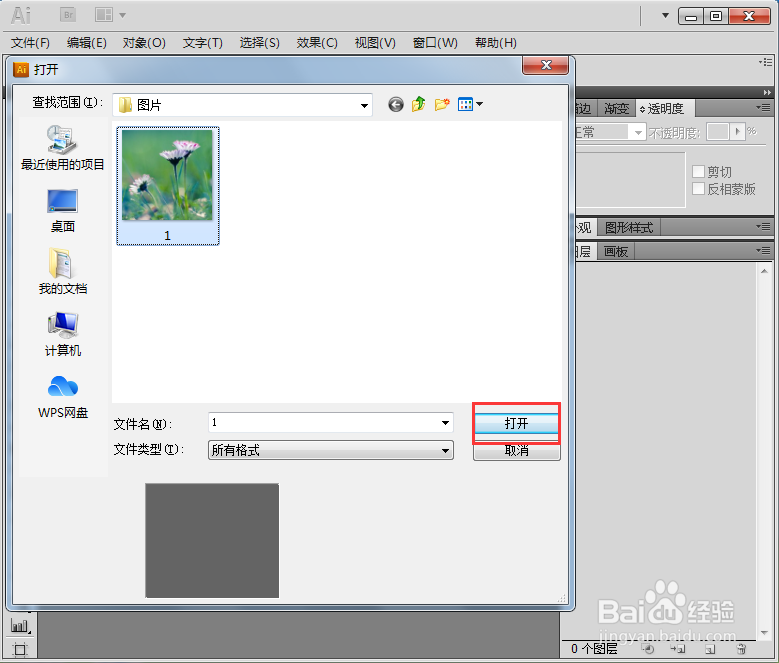Open the 帮助(H) menu
Screen dimensions: 779x663
[496, 43]
